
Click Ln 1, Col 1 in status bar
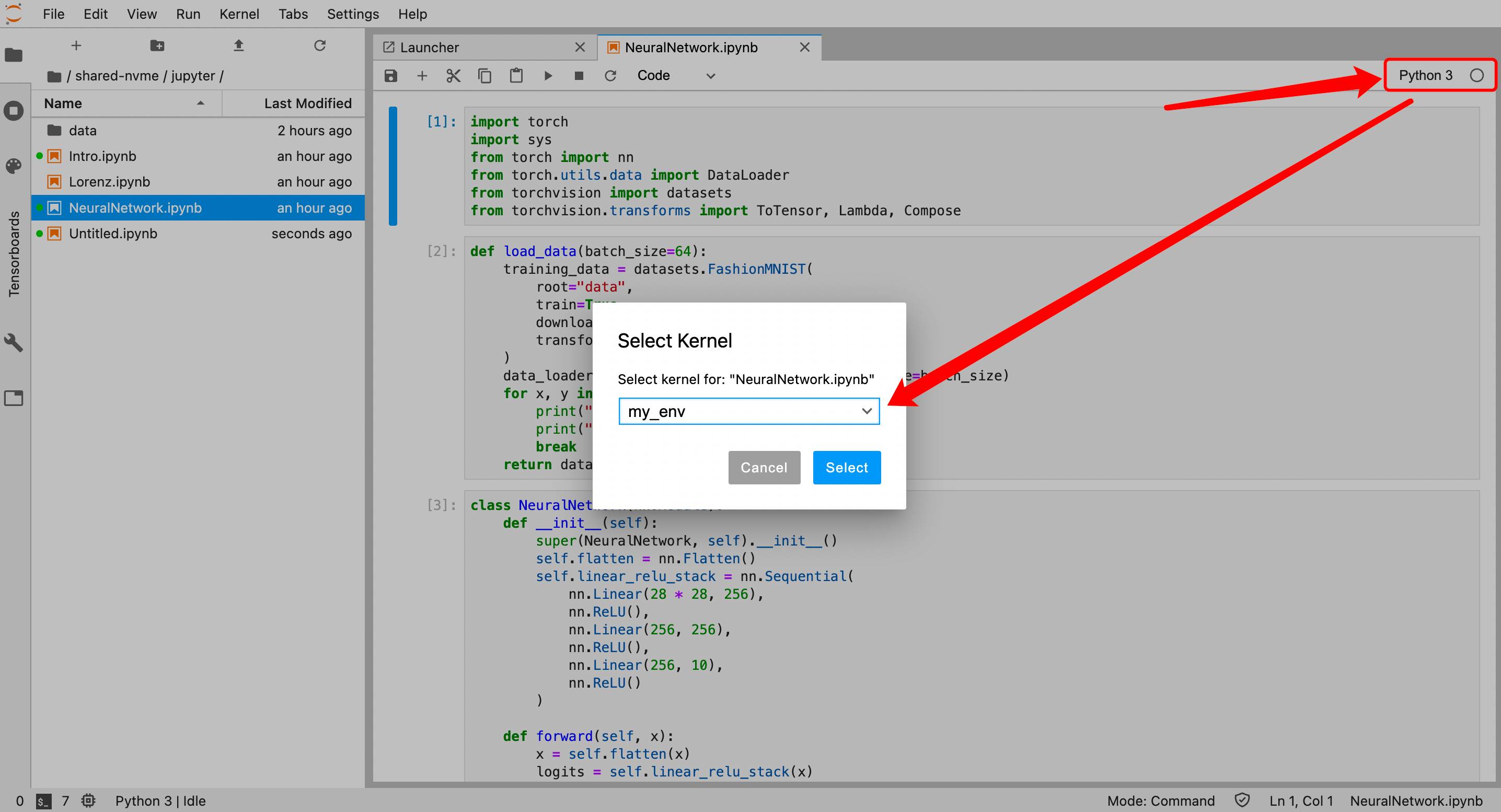[x=1301, y=801]
